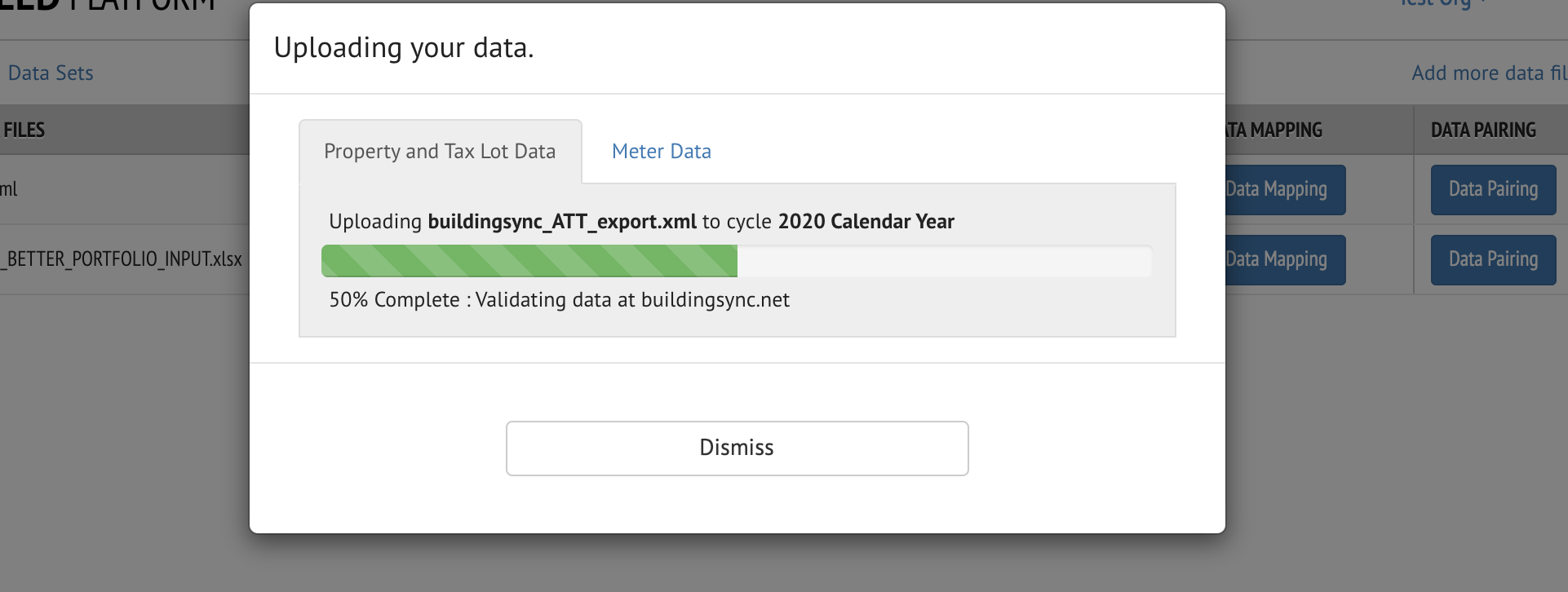Select the Property and Tax Lot Data tab
1568x592 pixels.
439,151
